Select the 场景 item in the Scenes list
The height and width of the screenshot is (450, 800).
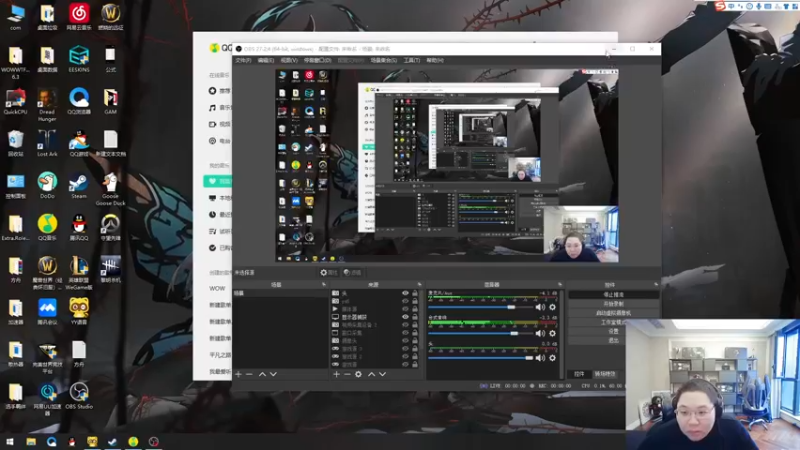280,293
